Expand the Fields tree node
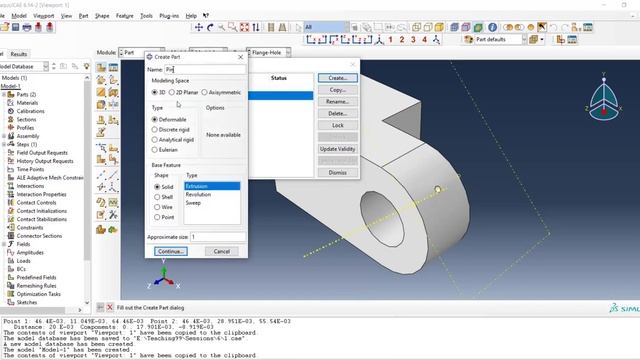This screenshot has width=640, height=360. point(4,244)
